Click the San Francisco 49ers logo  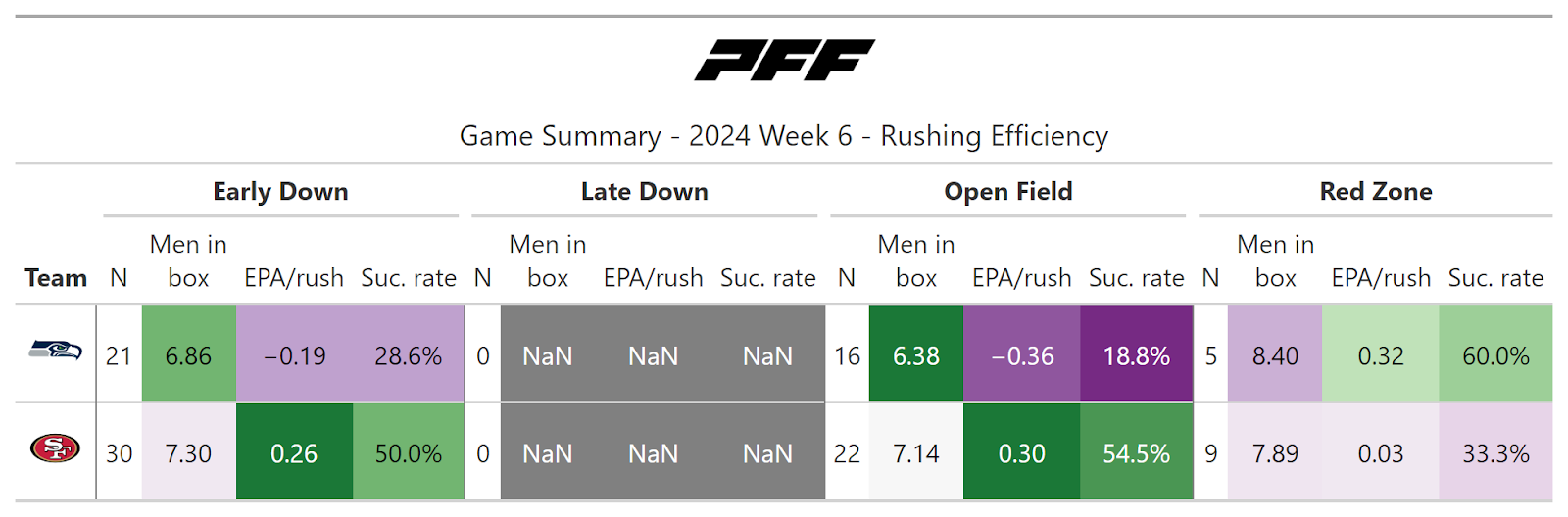tap(55, 448)
